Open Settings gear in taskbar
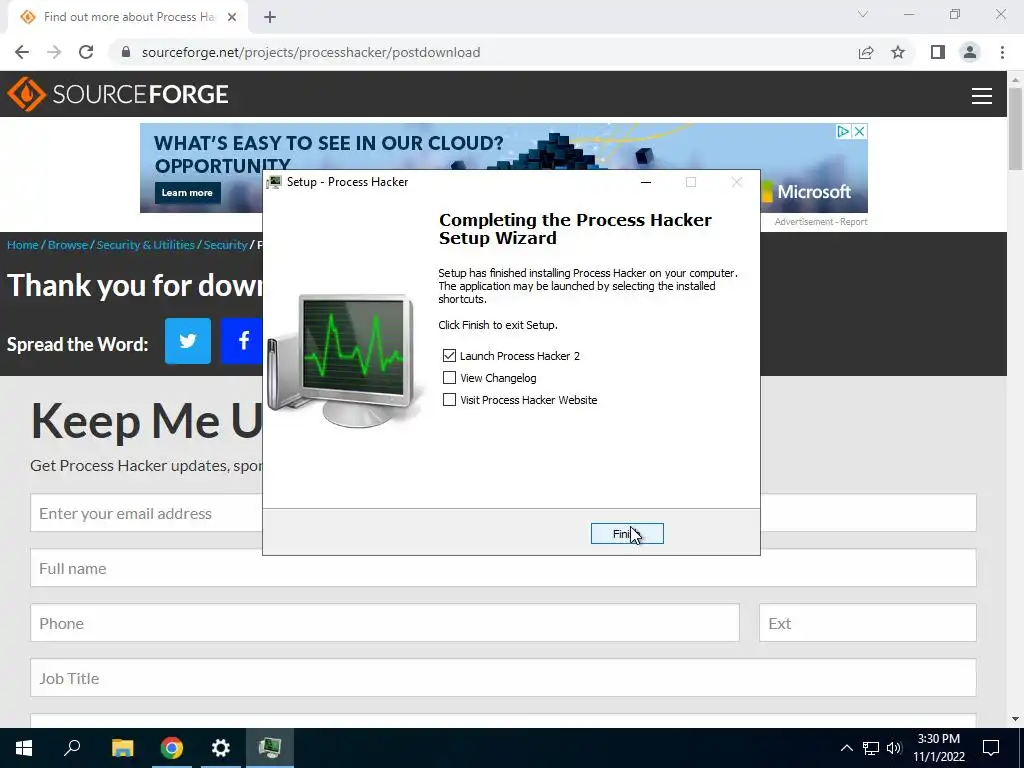The width and height of the screenshot is (1024, 768). click(221, 748)
